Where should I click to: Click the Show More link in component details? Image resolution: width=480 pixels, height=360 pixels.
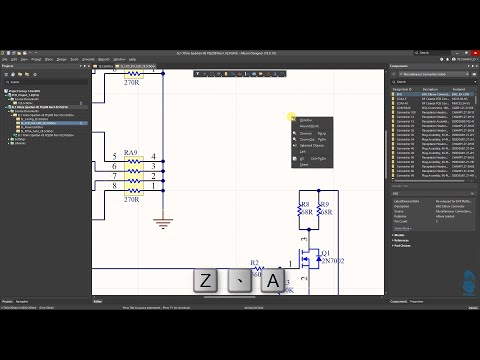coord(403,228)
